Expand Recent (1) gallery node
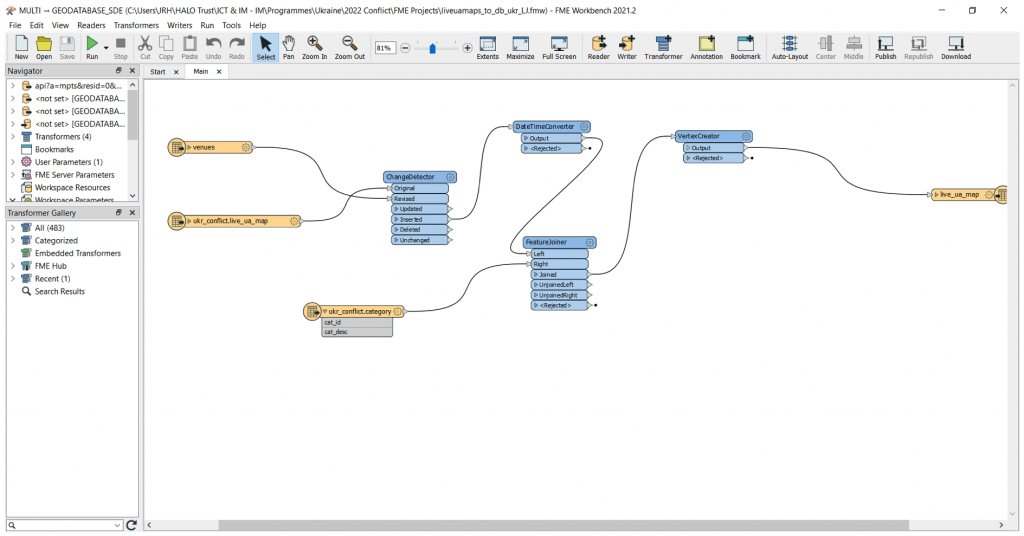Viewport: 1024px width, 536px height. click(12, 279)
